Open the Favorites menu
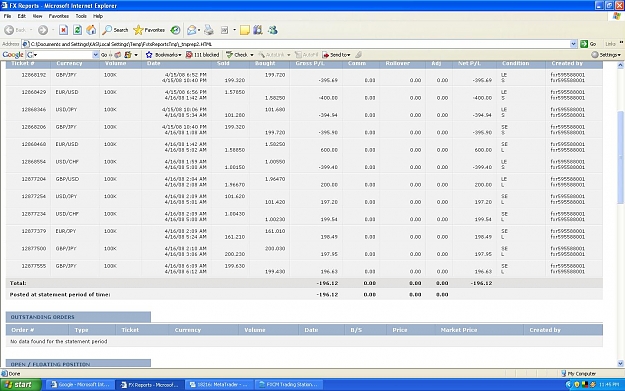This screenshot has width=625, height=391. point(59,16)
